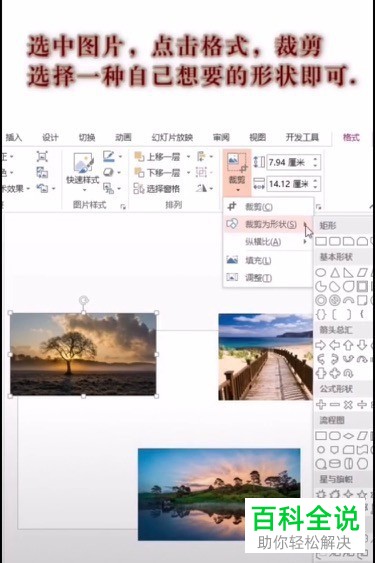The image size is (375, 563).
Task: Select the minus sign shape in 公式形状
Action: (x=334, y=405)
